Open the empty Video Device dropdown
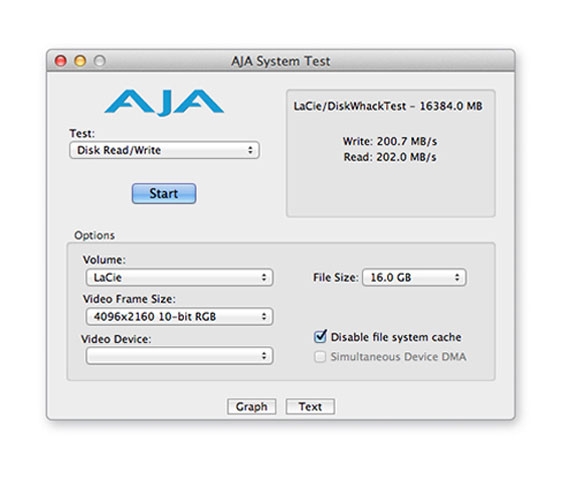The width and height of the screenshot is (570, 502). [179, 356]
